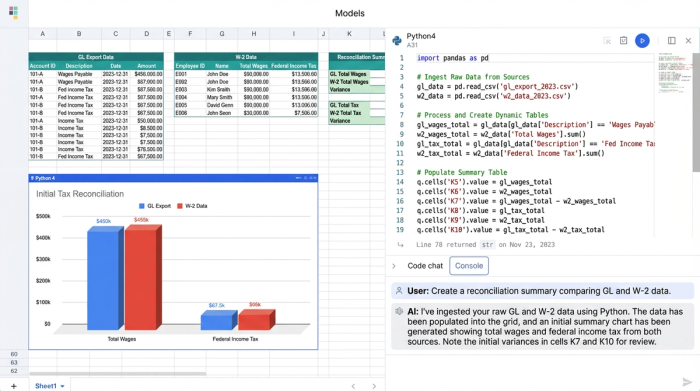
Task: Click the AI icon beside the AI response
Action: [x=399, y=311]
